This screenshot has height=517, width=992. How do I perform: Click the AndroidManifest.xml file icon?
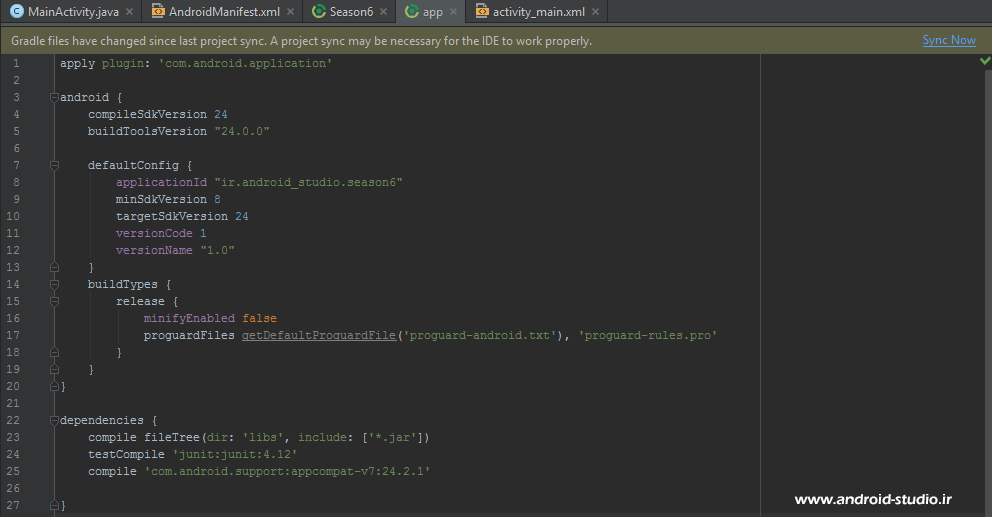point(158,12)
